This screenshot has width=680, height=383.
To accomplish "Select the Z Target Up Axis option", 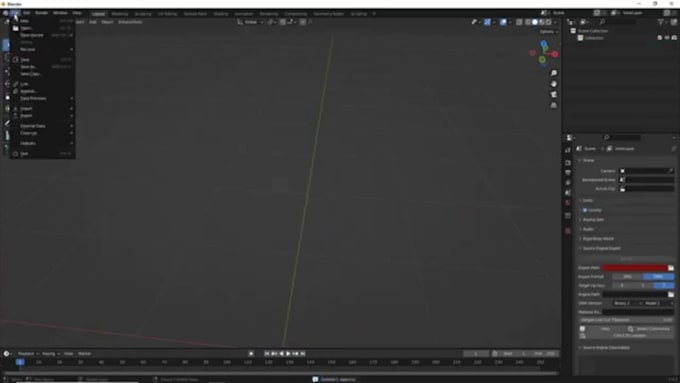I will pyautogui.click(x=664, y=285).
